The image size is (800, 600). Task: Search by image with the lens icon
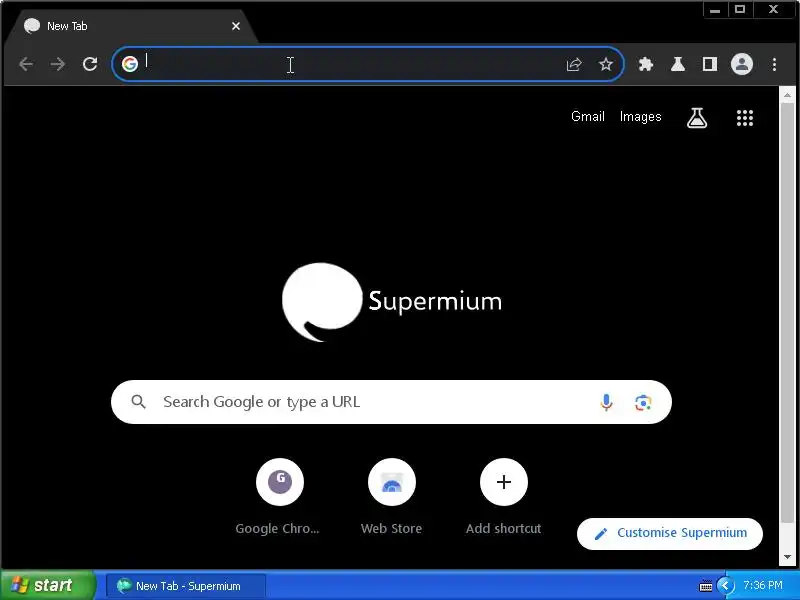tap(643, 403)
